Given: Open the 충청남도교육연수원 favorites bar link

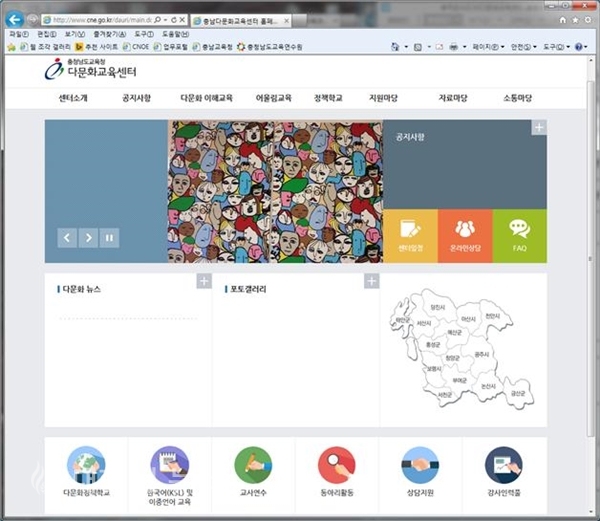Looking at the screenshot, I should (x=270, y=47).
